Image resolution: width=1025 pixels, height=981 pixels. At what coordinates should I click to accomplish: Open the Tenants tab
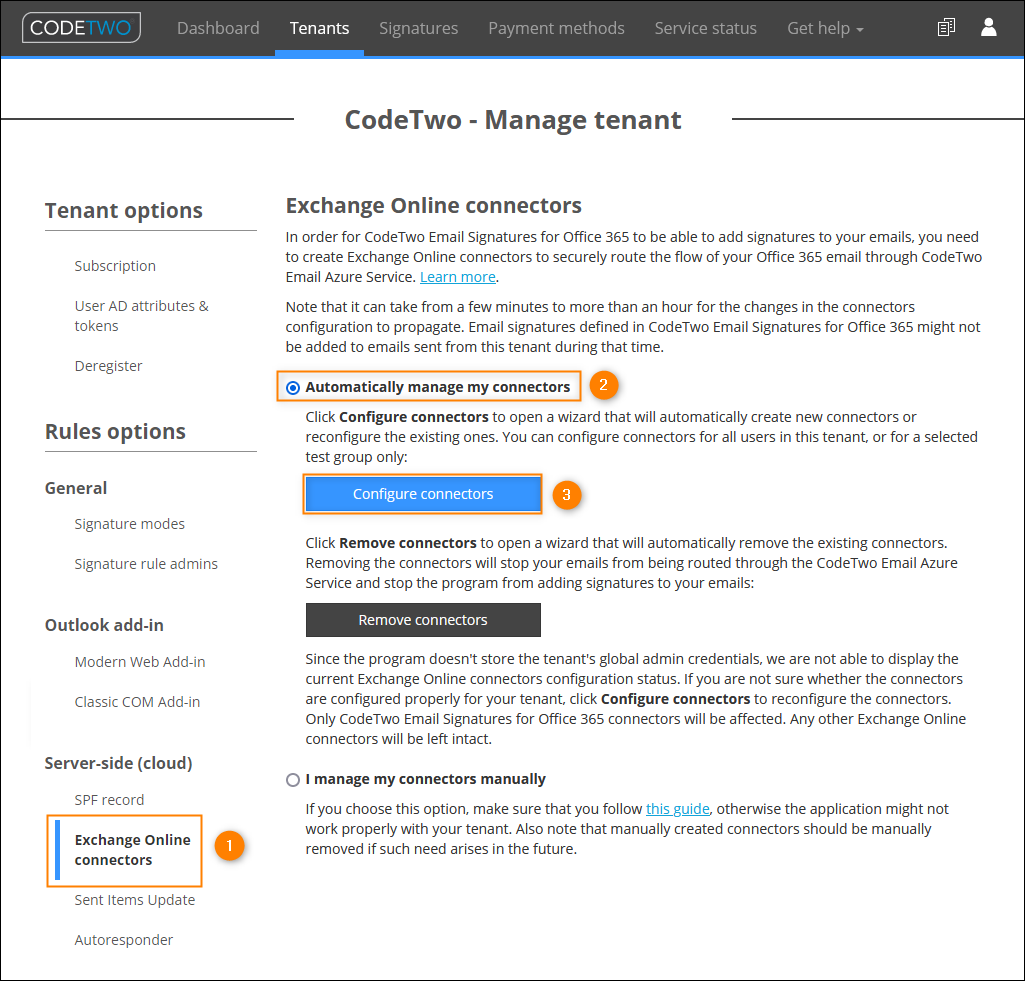click(319, 28)
